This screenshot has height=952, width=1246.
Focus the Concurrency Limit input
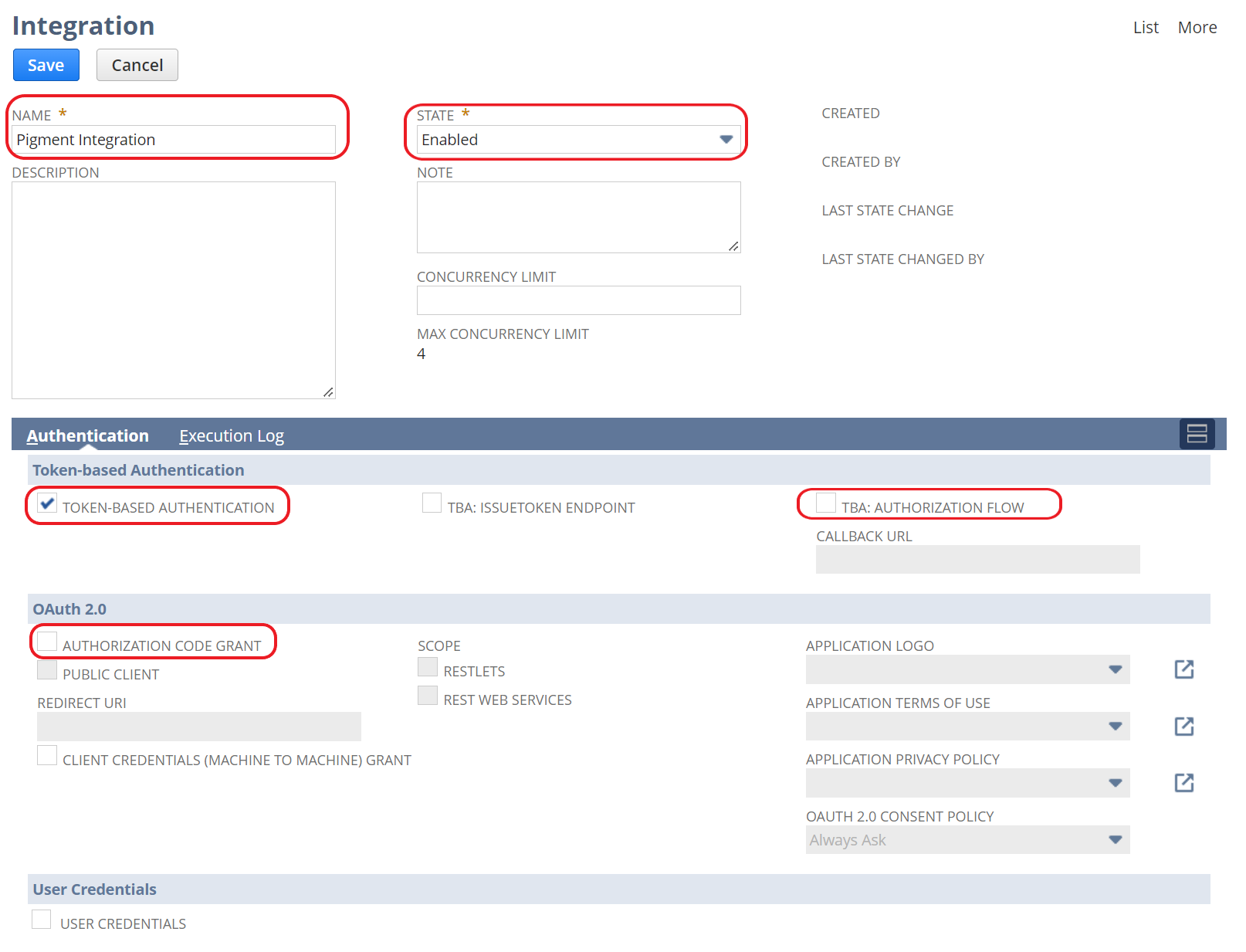click(x=579, y=300)
